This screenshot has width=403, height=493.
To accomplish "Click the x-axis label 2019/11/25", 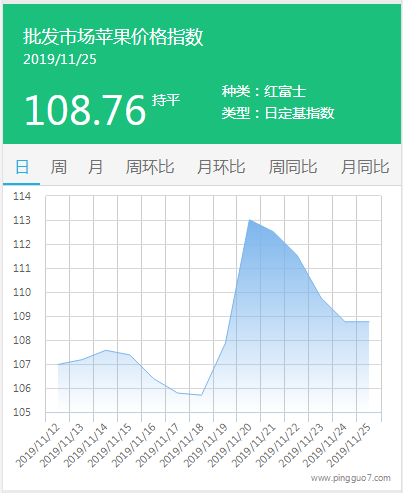I will (349, 445).
